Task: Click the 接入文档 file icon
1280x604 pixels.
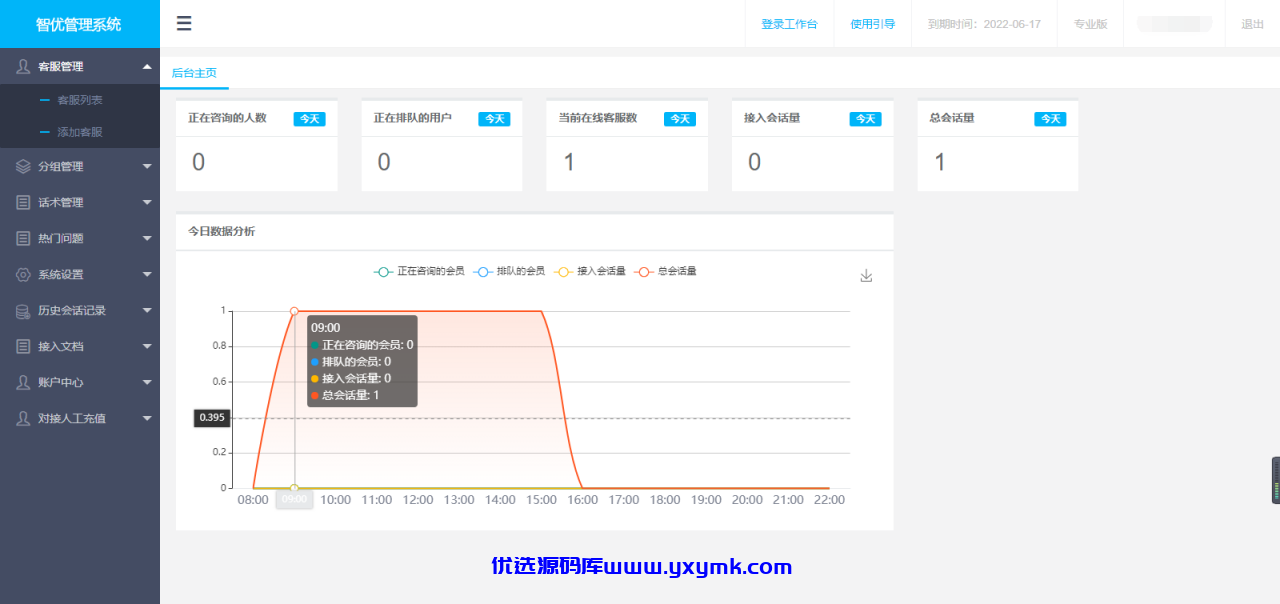Action: tap(23, 346)
